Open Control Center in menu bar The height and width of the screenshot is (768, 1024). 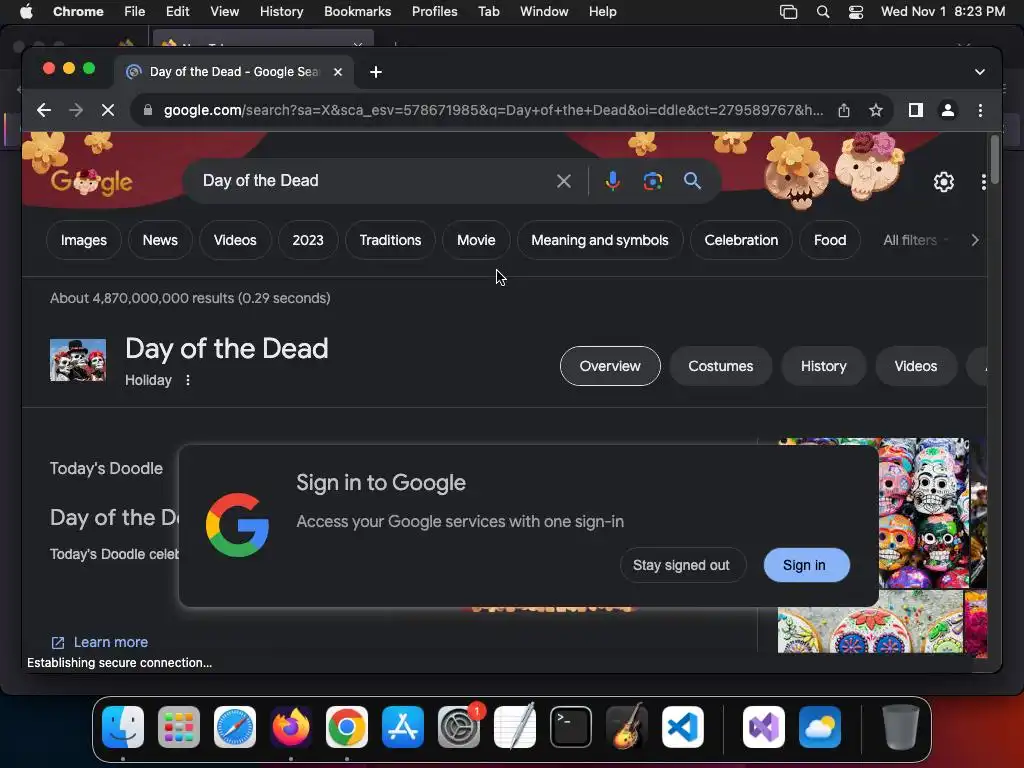click(856, 12)
